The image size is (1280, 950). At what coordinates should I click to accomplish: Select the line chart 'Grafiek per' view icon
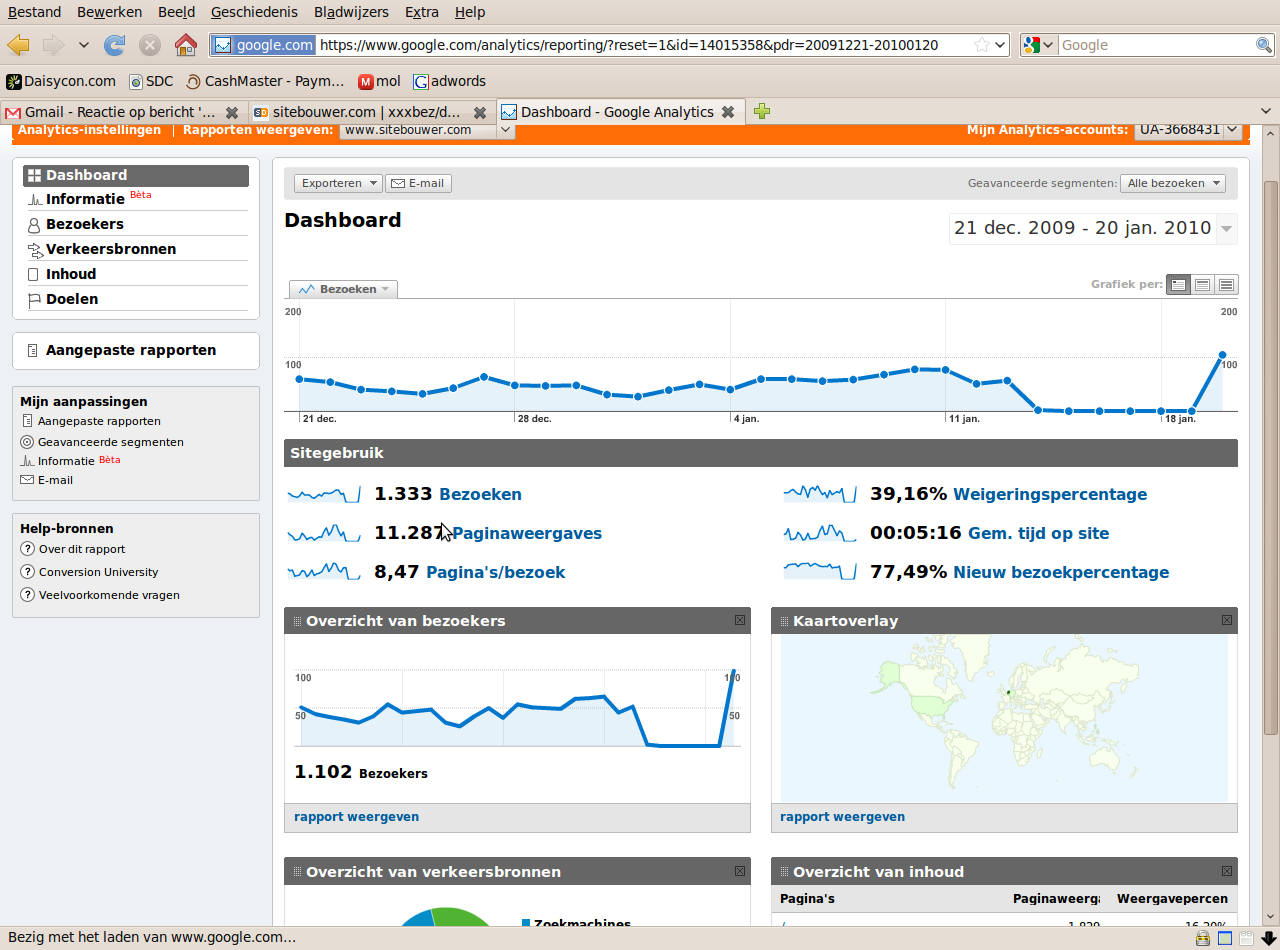click(1179, 285)
